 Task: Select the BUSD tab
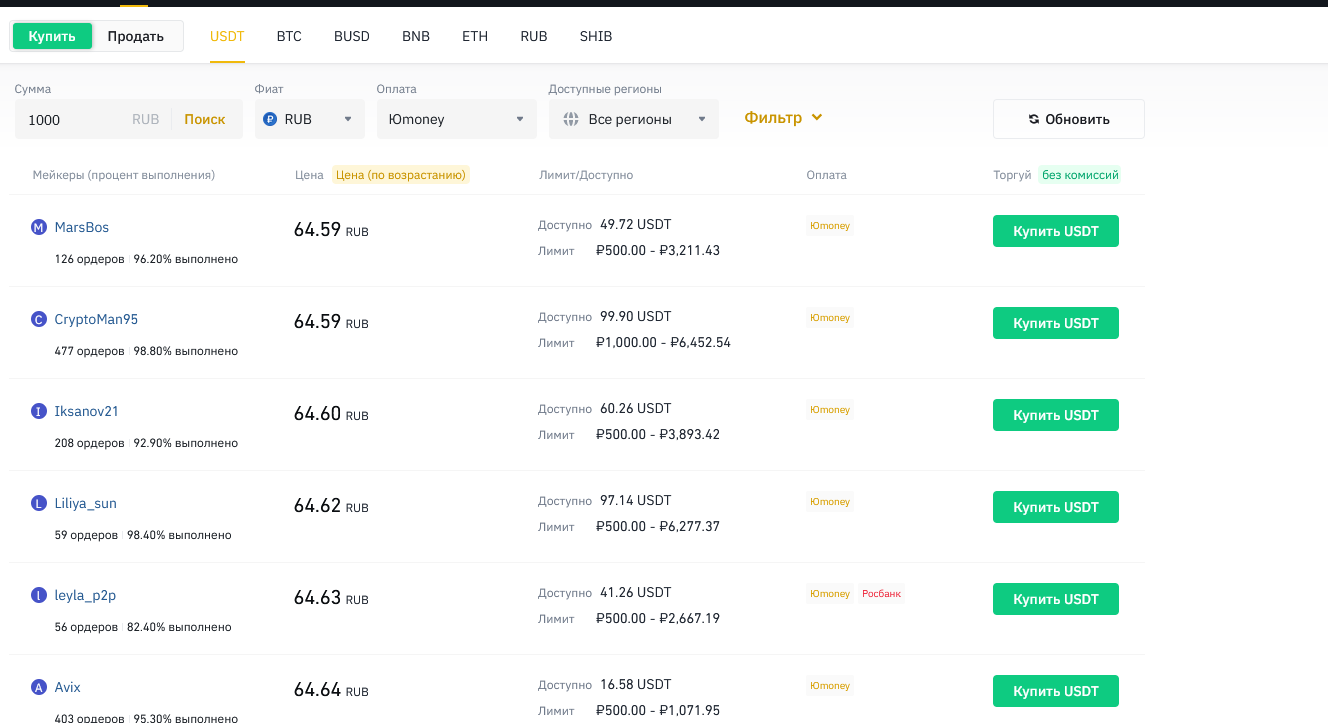(x=352, y=36)
